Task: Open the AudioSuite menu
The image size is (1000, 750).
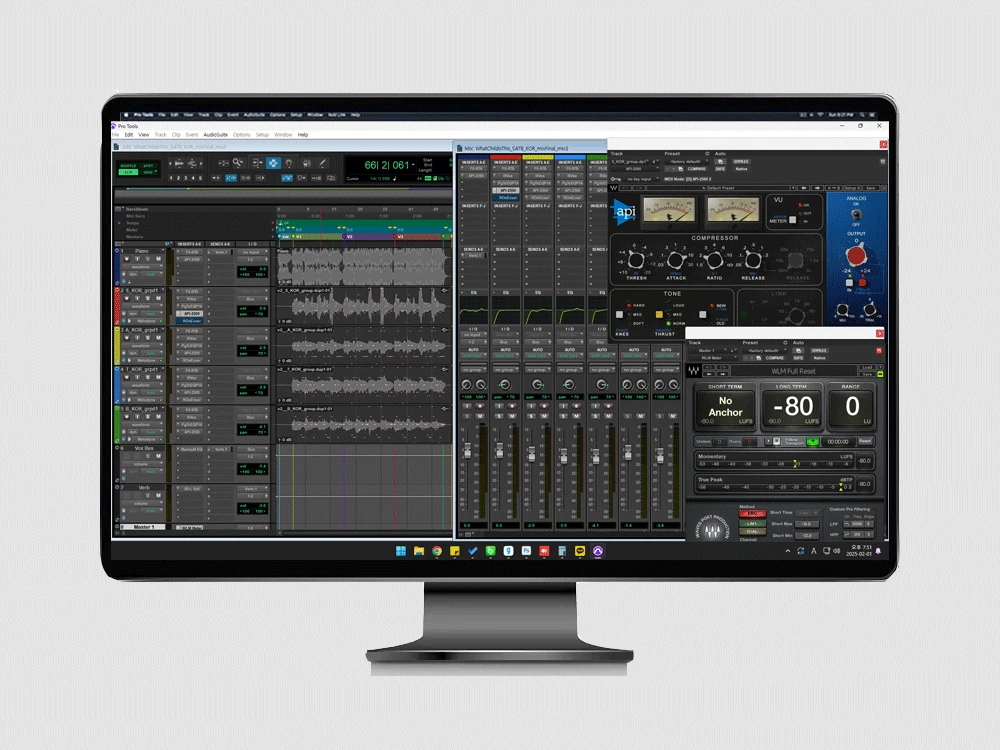Action: [216, 135]
